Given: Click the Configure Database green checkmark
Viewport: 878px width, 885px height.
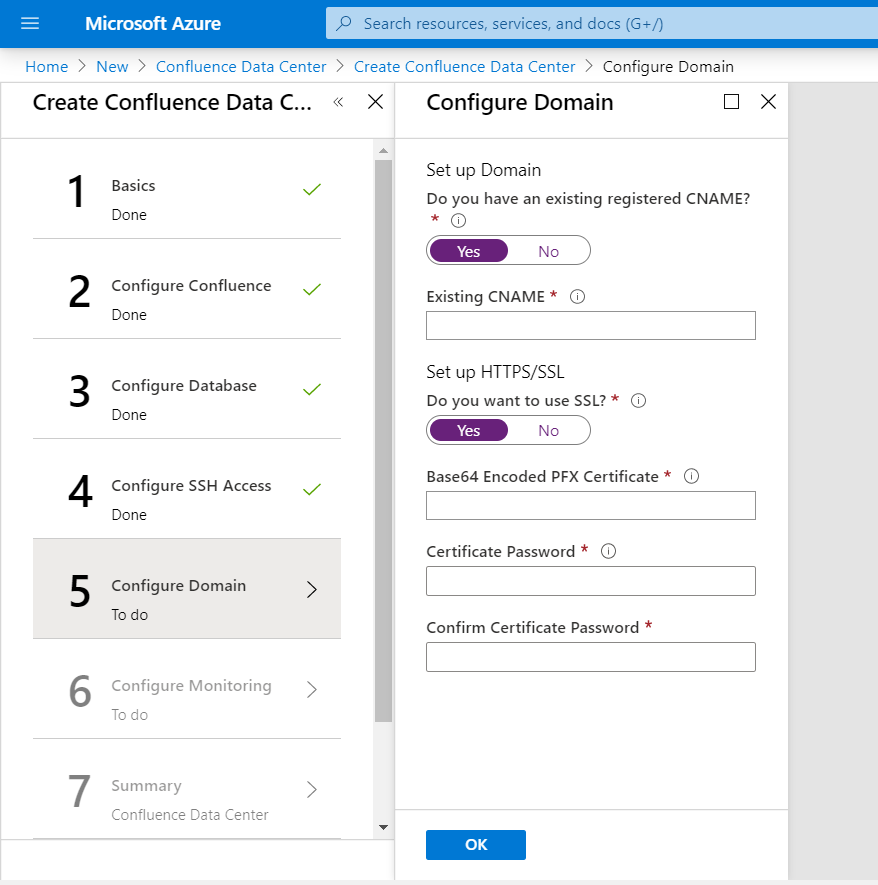Looking at the screenshot, I should pyautogui.click(x=311, y=389).
